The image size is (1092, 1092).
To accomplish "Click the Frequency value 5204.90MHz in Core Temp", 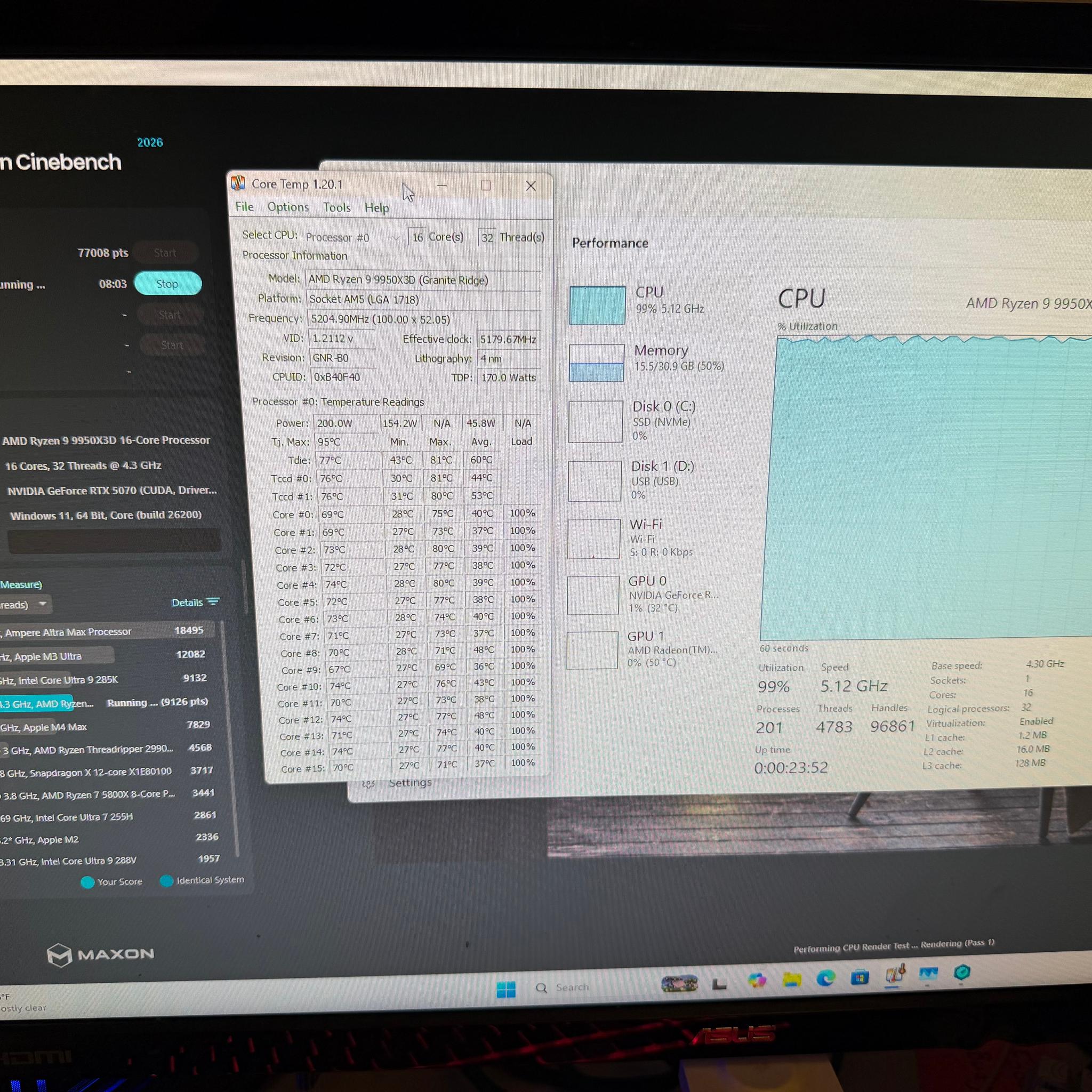I will pyautogui.click(x=424, y=319).
